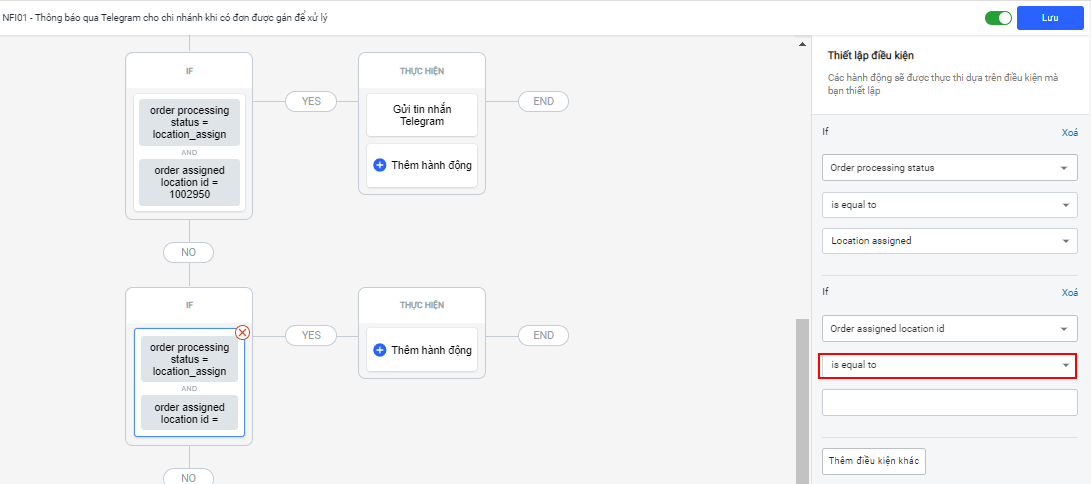Open the Location assigned value dropdown

948,240
